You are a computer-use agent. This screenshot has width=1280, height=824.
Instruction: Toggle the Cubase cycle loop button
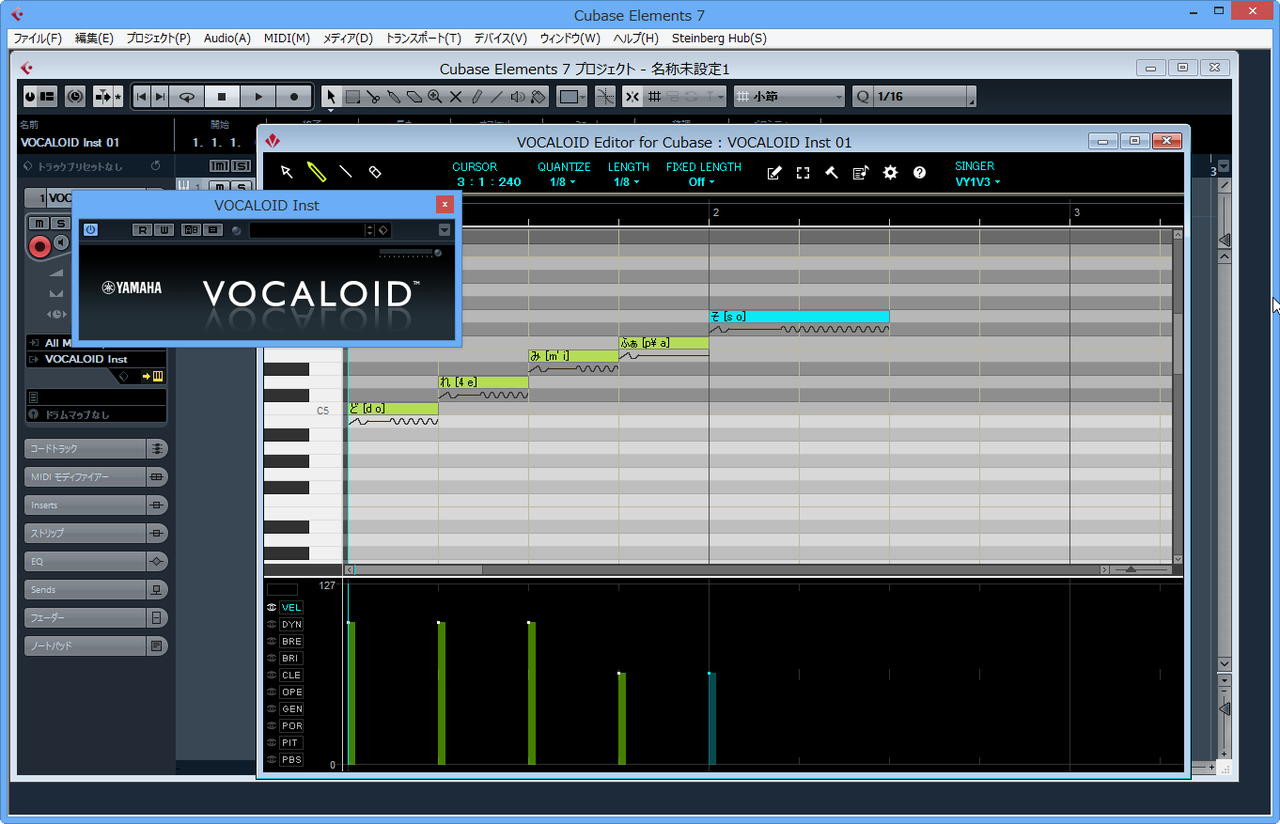pos(186,97)
